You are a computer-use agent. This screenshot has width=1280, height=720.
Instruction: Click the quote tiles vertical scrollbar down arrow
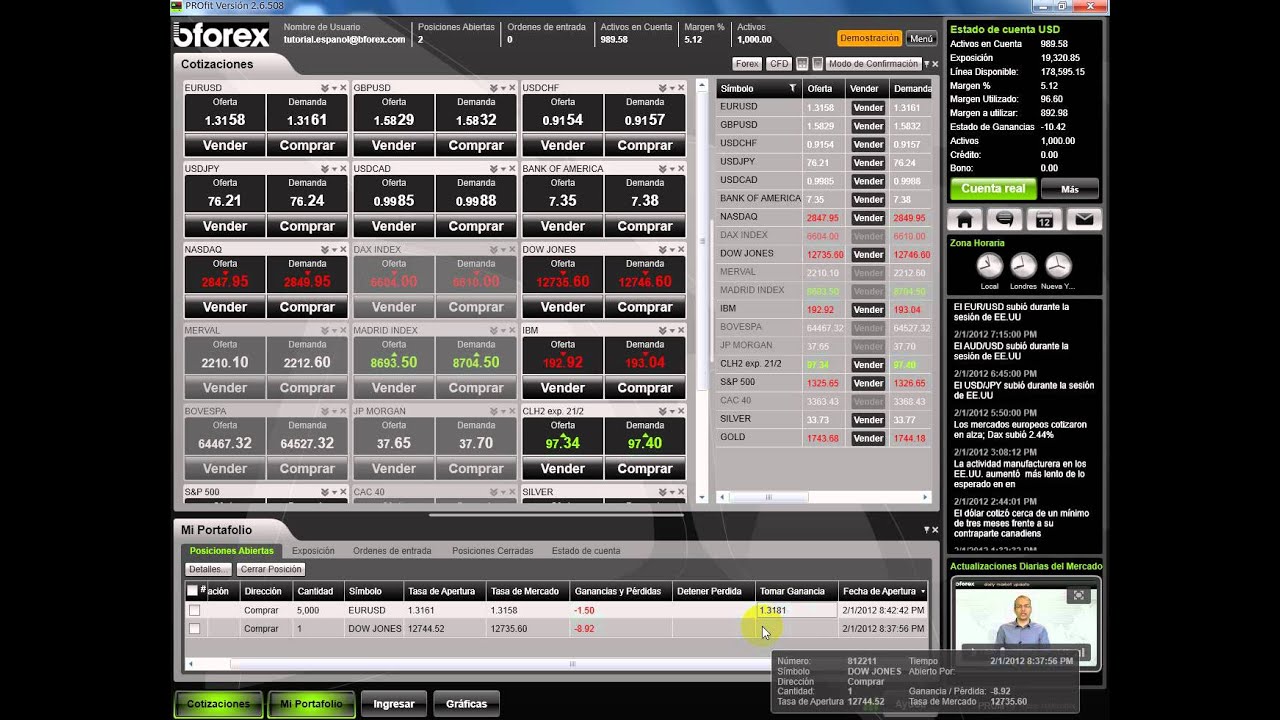click(x=702, y=497)
